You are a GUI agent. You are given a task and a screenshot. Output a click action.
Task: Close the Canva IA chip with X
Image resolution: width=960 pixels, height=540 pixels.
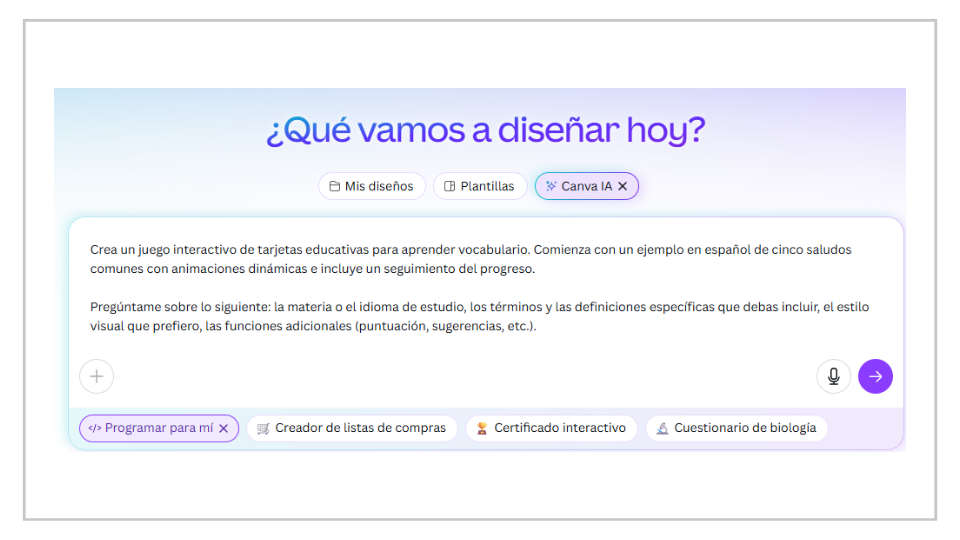point(622,187)
